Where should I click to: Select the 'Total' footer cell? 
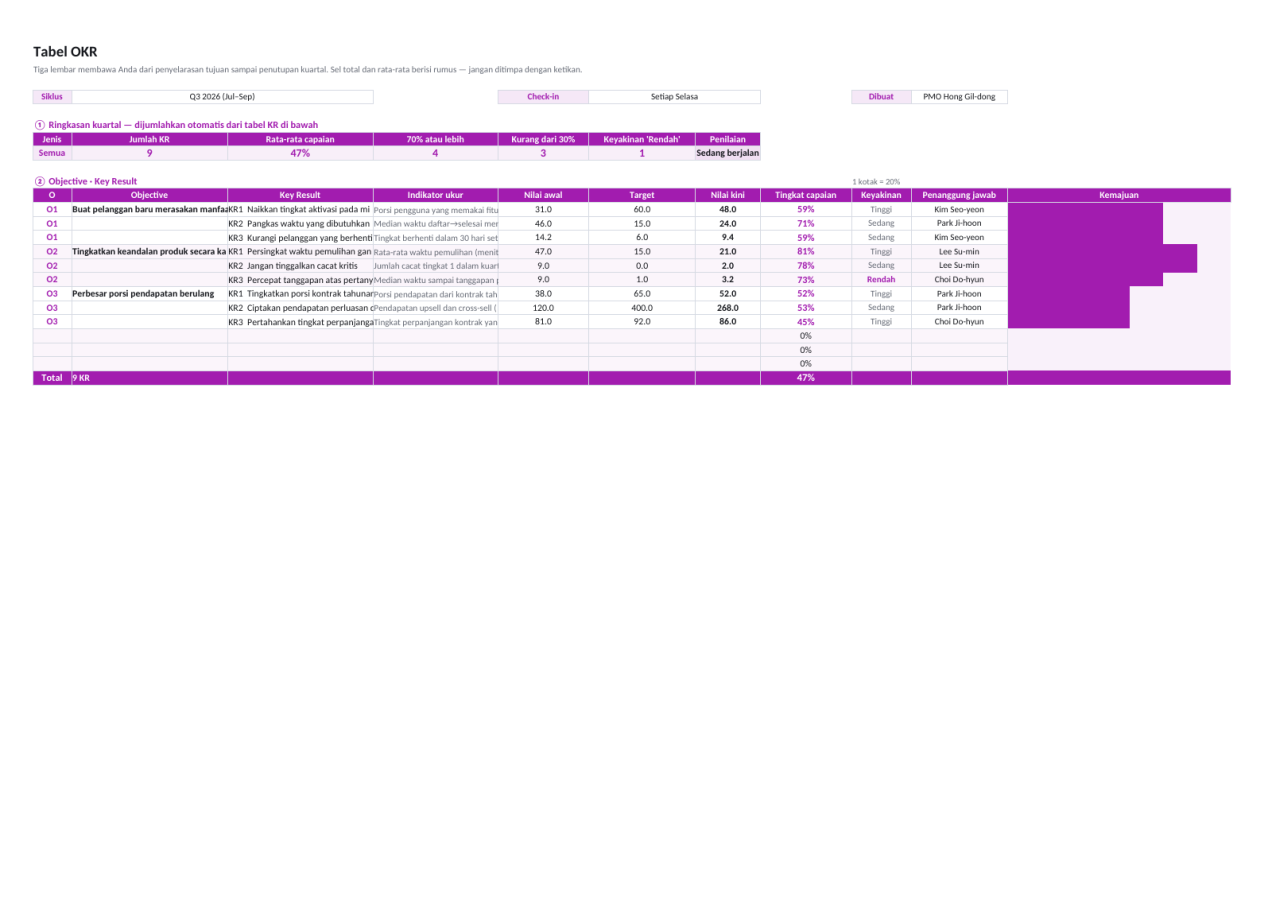click(x=52, y=377)
